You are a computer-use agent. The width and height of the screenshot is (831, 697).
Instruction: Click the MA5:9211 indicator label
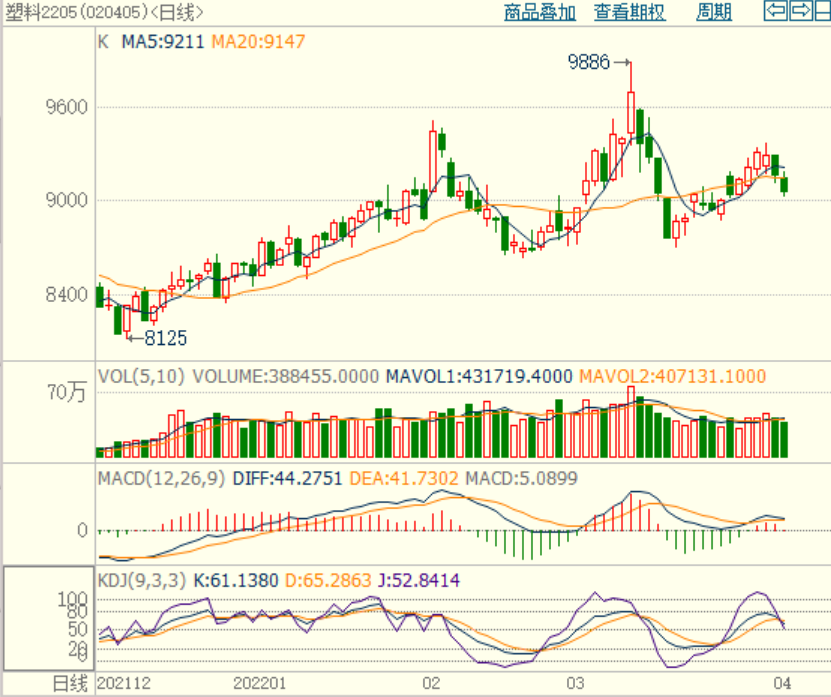163,43
